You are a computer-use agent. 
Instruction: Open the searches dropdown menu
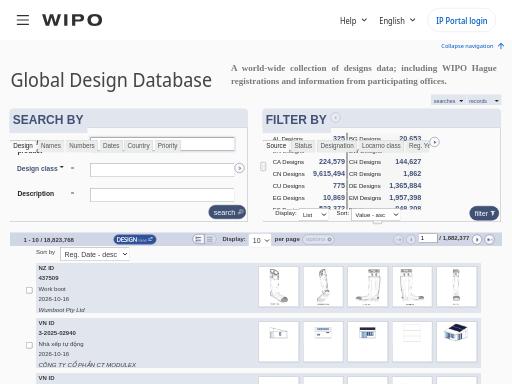(448, 101)
